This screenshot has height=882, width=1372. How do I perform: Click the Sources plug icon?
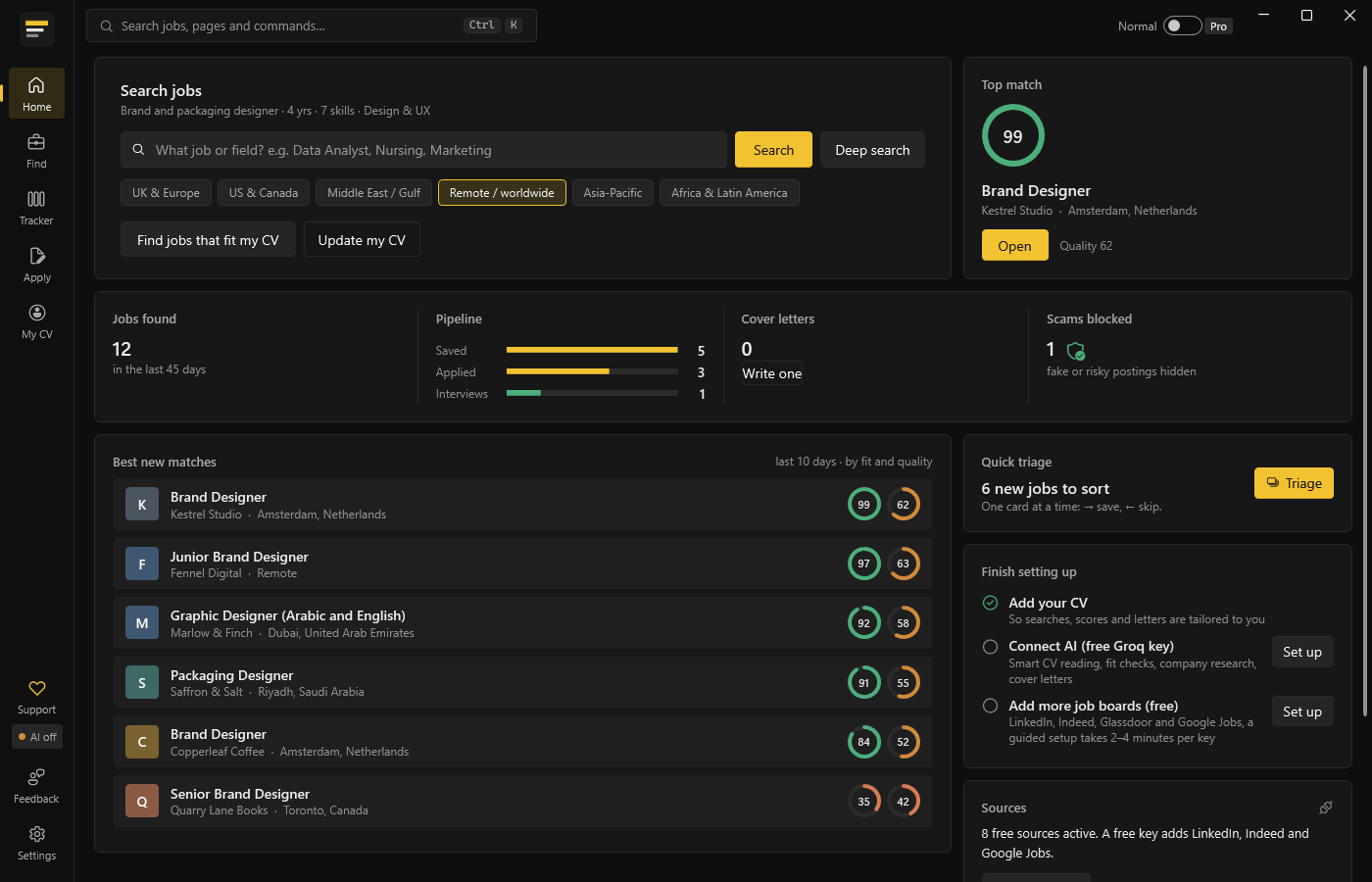click(1326, 808)
